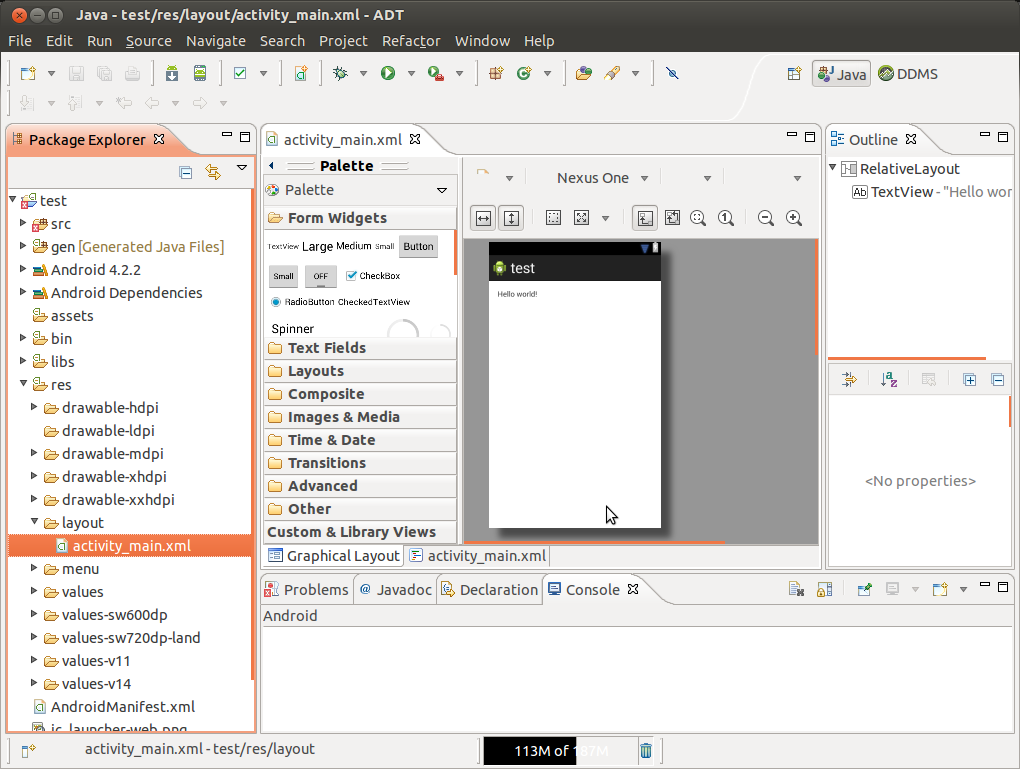The height and width of the screenshot is (769, 1020).
Task: Click the Run green play icon
Action: pyautogui.click(x=388, y=74)
